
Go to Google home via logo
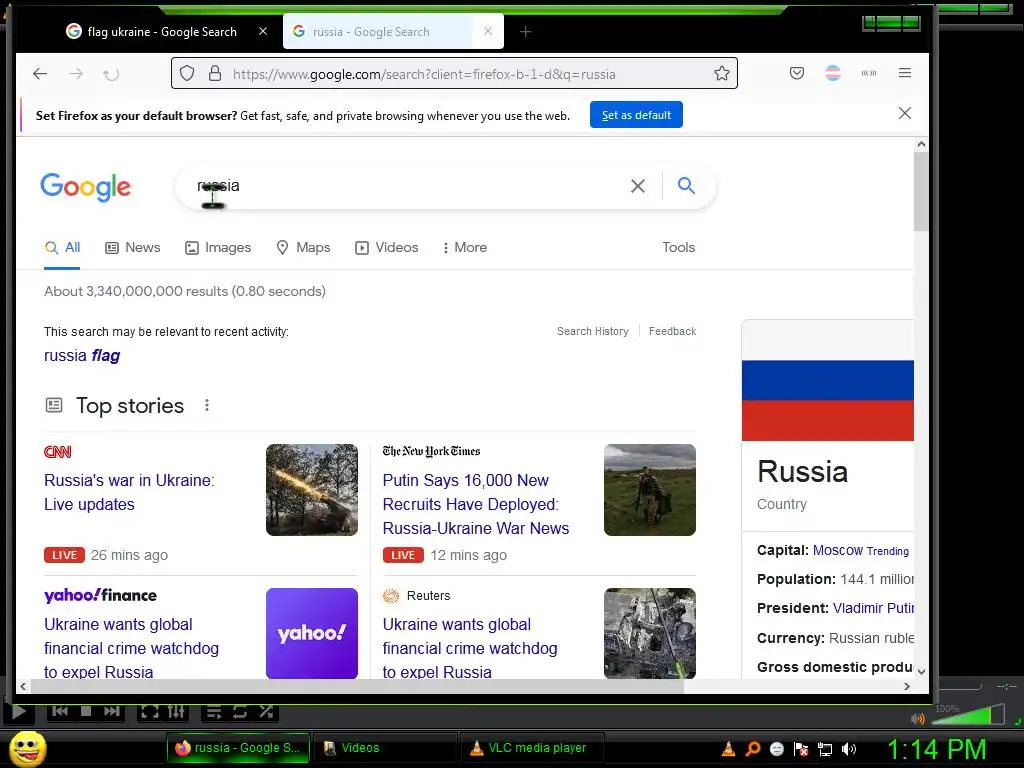coord(86,187)
